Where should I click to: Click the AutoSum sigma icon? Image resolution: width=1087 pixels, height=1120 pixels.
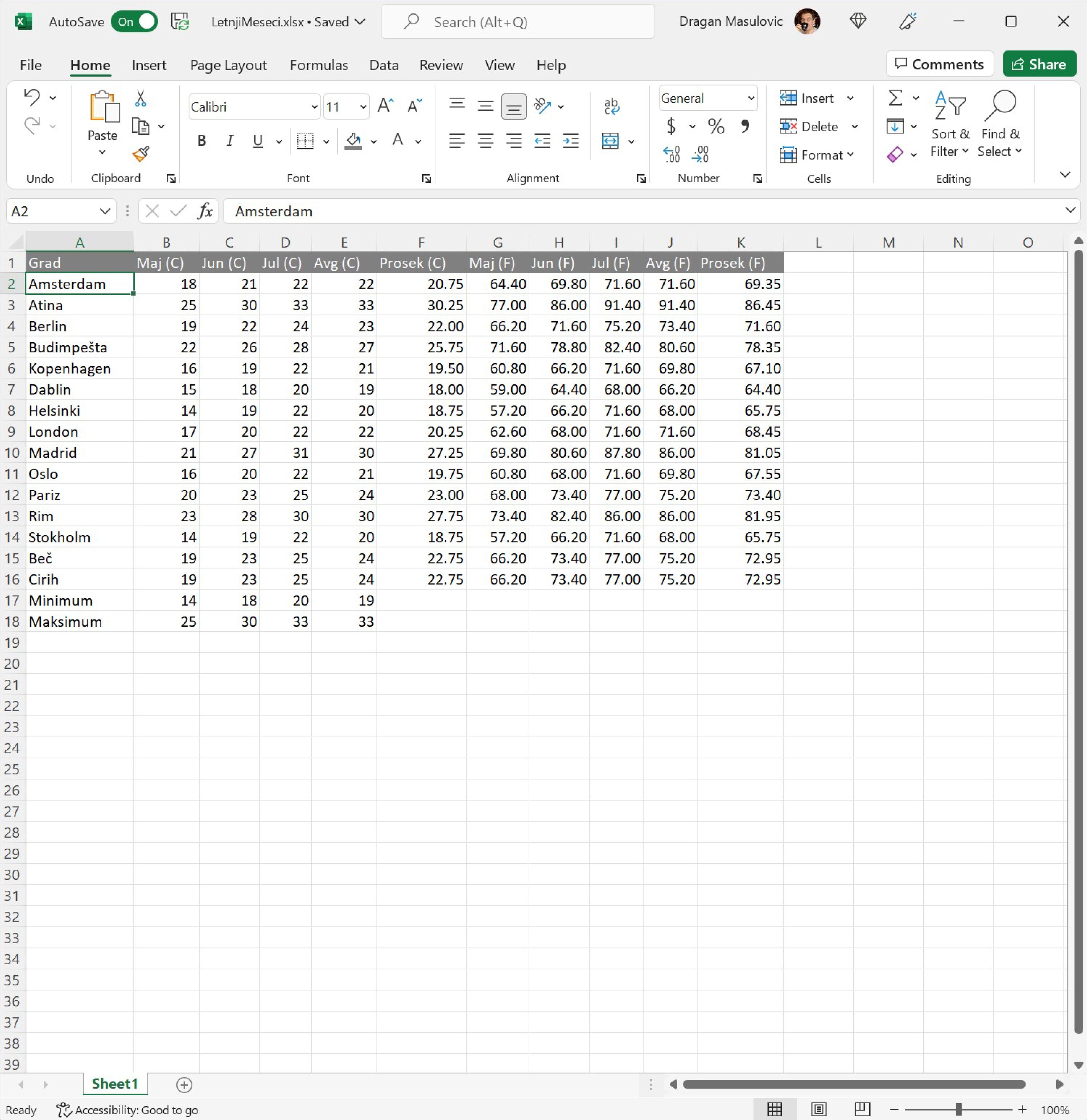point(895,98)
